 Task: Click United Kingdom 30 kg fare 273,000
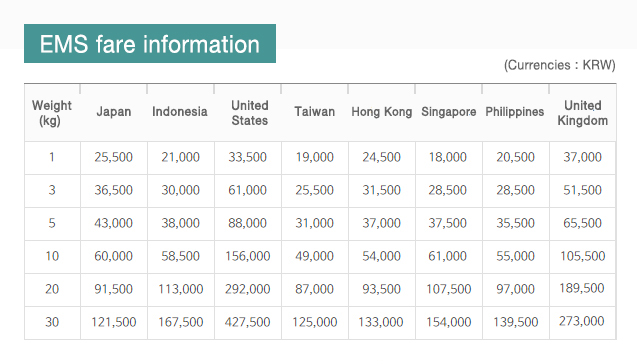(581, 321)
